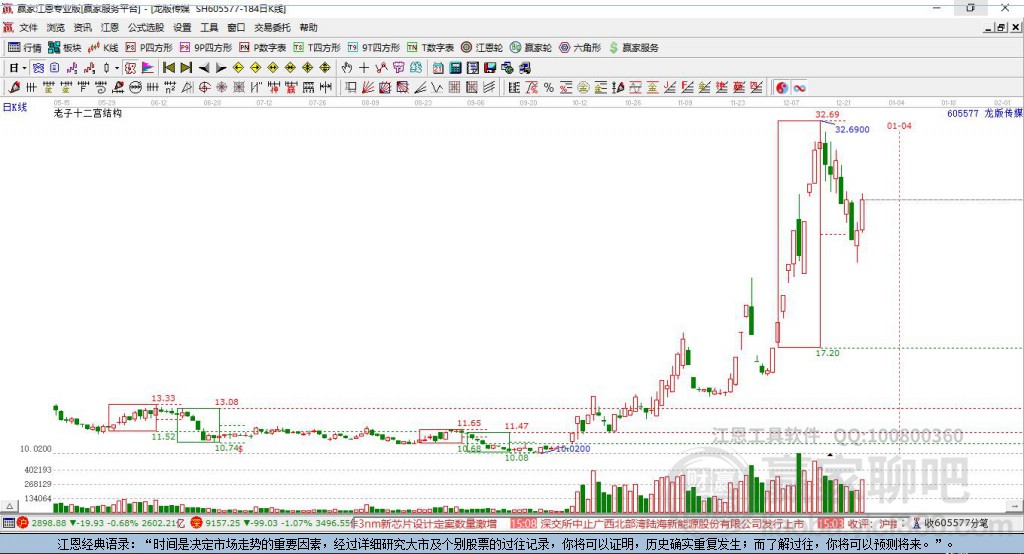Click the calculator icon in toolbar
The width and height of the screenshot is (1024, 554).
click(x=455, y=67)
